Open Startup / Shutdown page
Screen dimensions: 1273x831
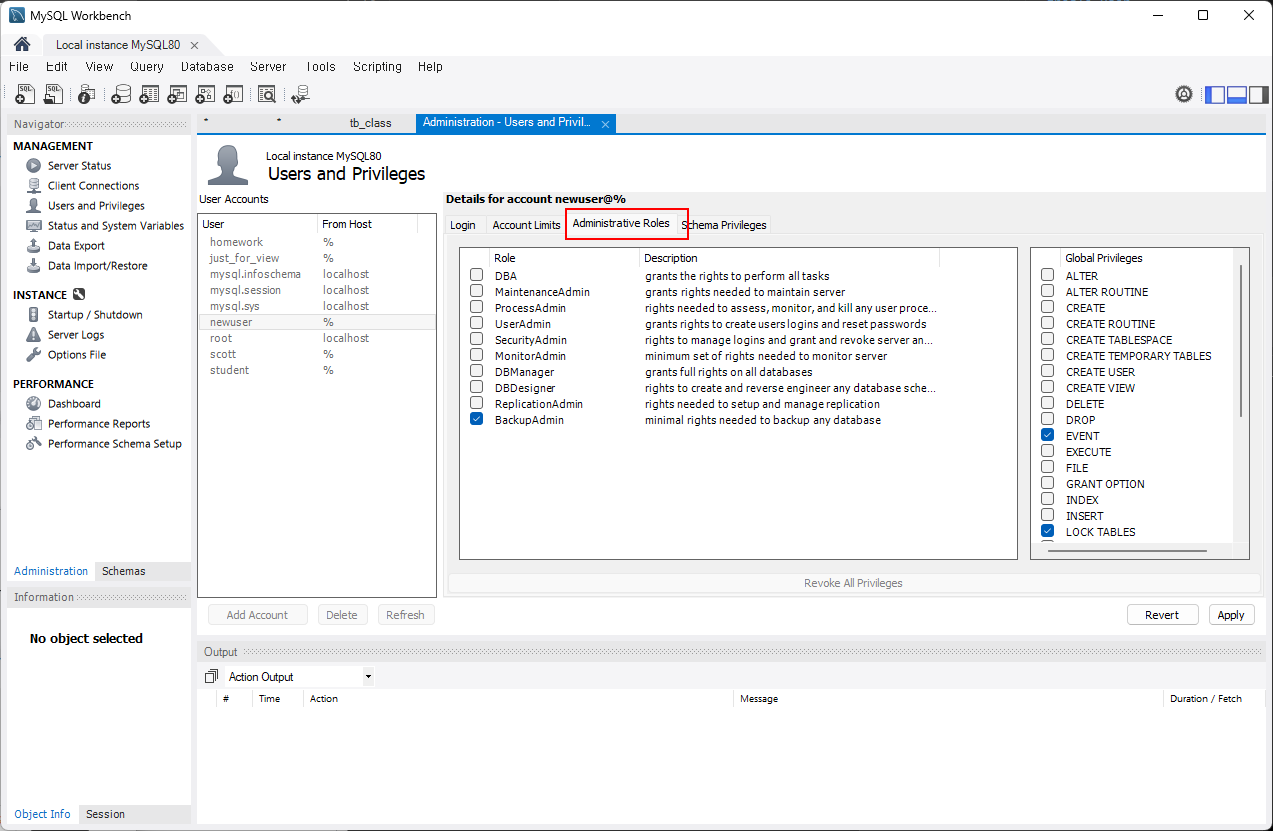pyautogui.click(x=95, y=315)
